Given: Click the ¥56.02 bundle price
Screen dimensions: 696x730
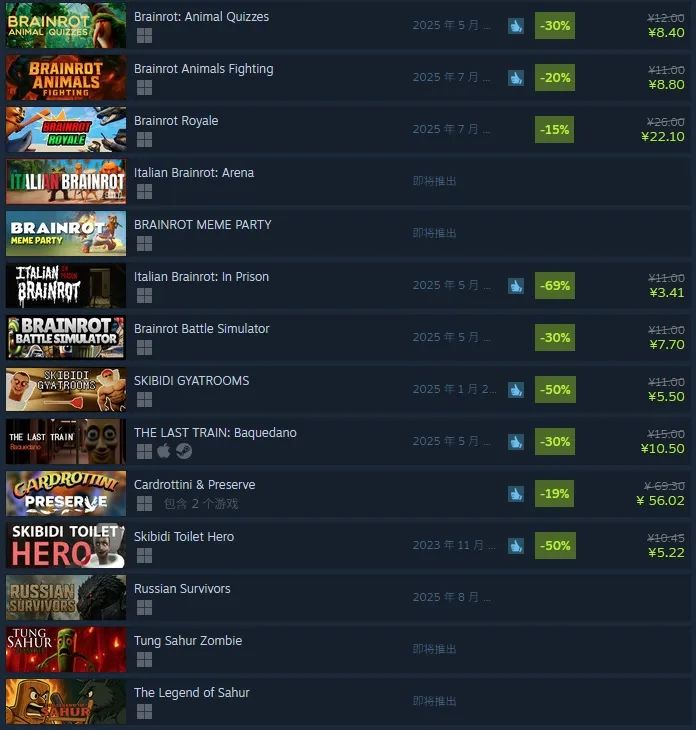Looking at the screenshot, I should [x=661, y=501].
